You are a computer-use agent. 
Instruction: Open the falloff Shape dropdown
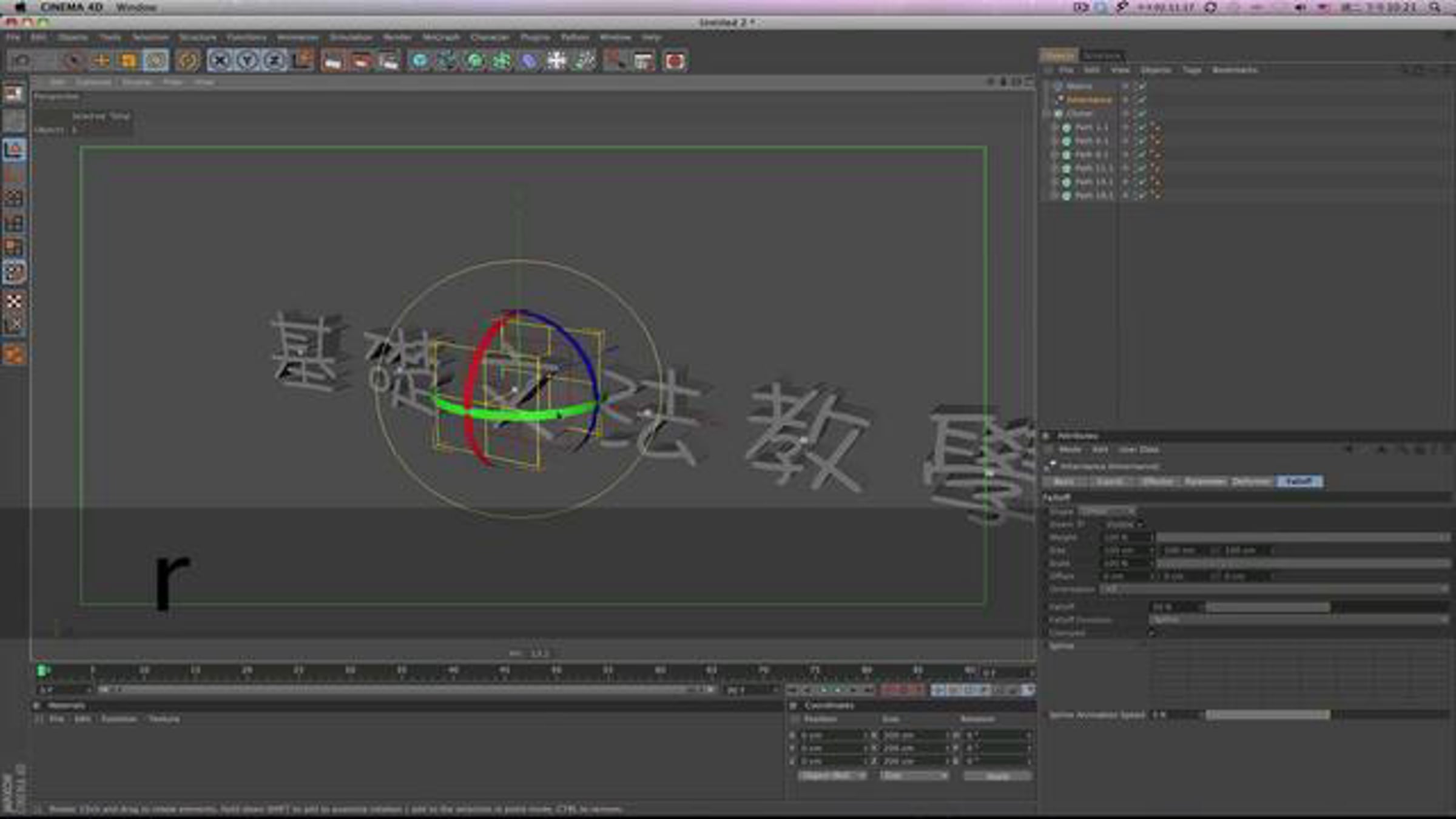click(x=1106, y=511)
